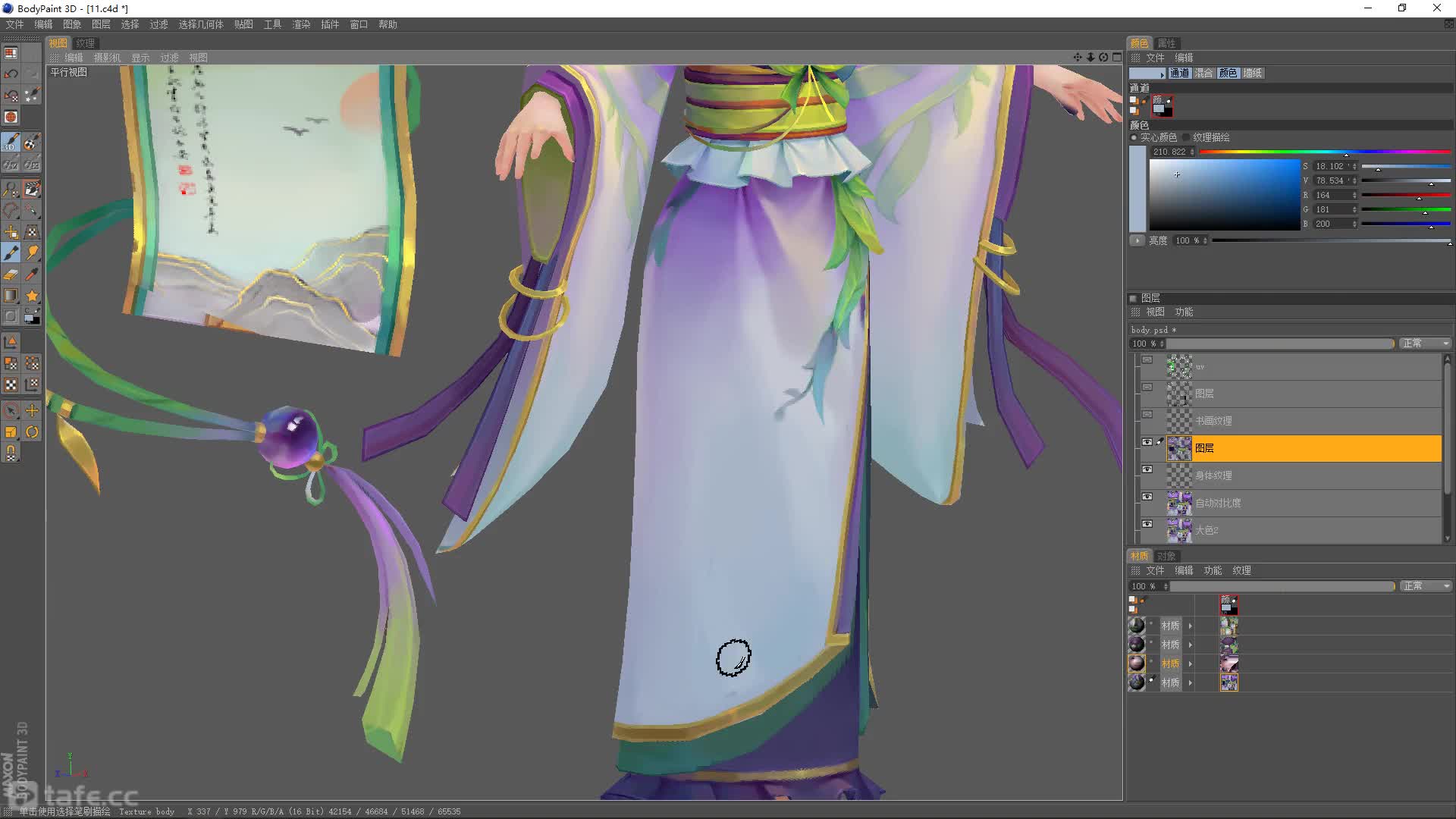The width and height of the screenshot is (1456, 819).
Task: Show the 书画纹理 layer
Action: coord(1147,415)
